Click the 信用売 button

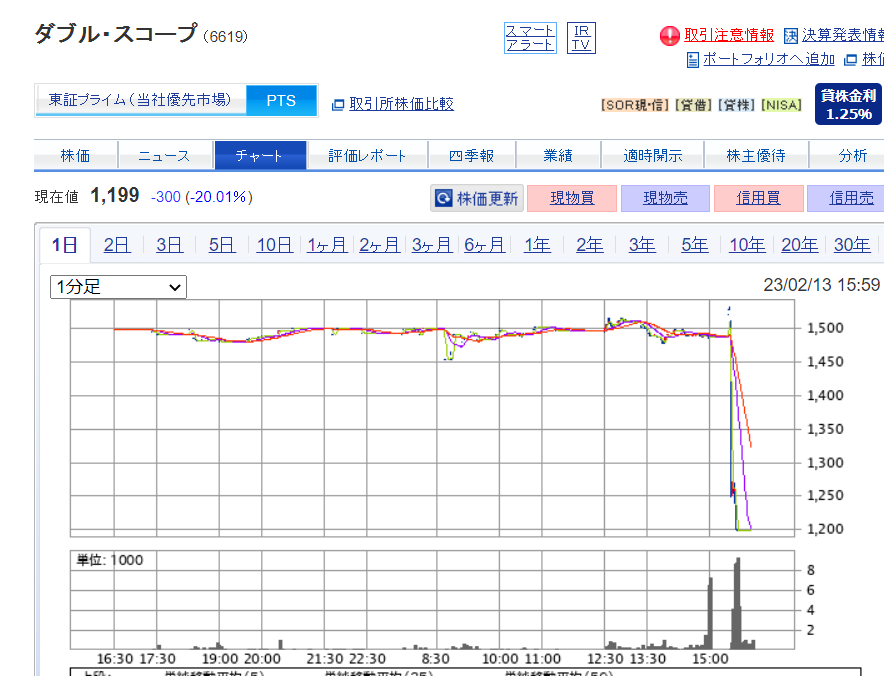(846, 198)
